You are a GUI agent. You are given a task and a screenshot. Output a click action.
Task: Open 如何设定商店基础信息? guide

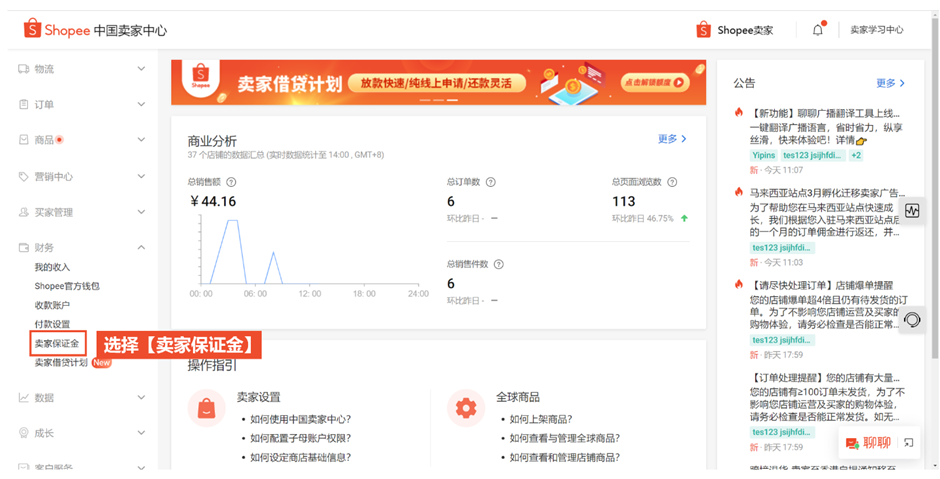tap(300, 457)
